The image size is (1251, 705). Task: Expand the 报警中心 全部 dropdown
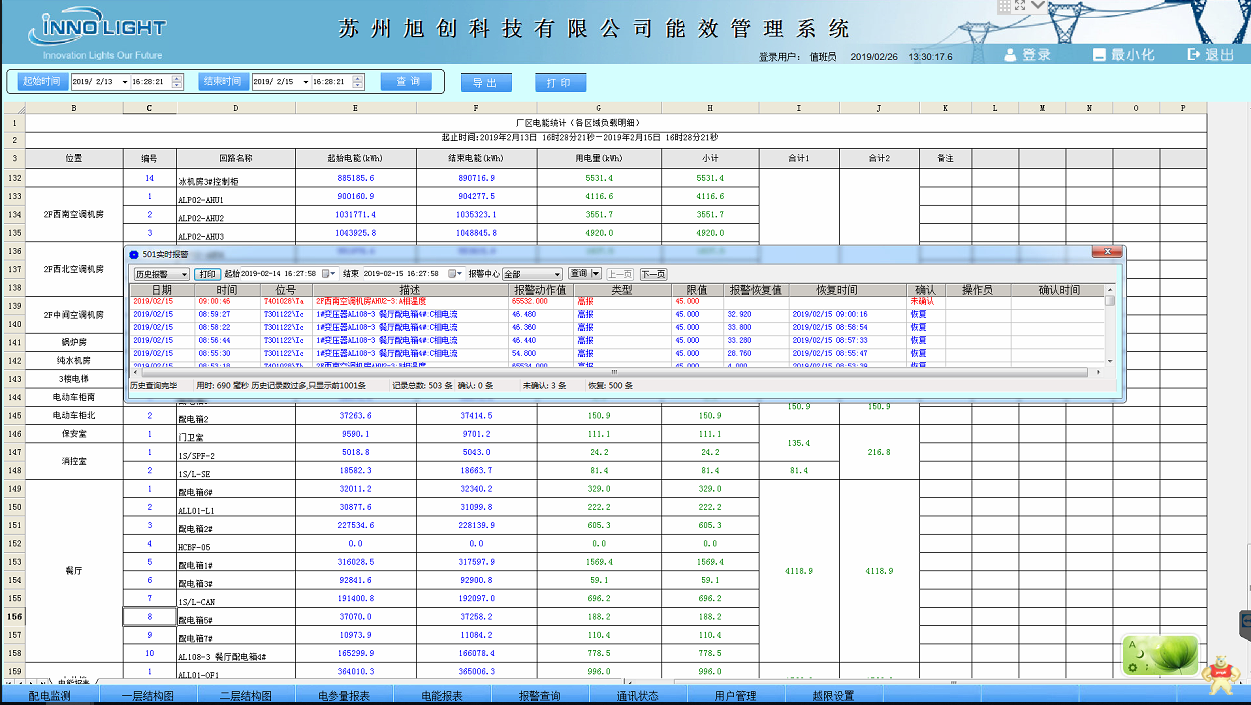[557, 274]
